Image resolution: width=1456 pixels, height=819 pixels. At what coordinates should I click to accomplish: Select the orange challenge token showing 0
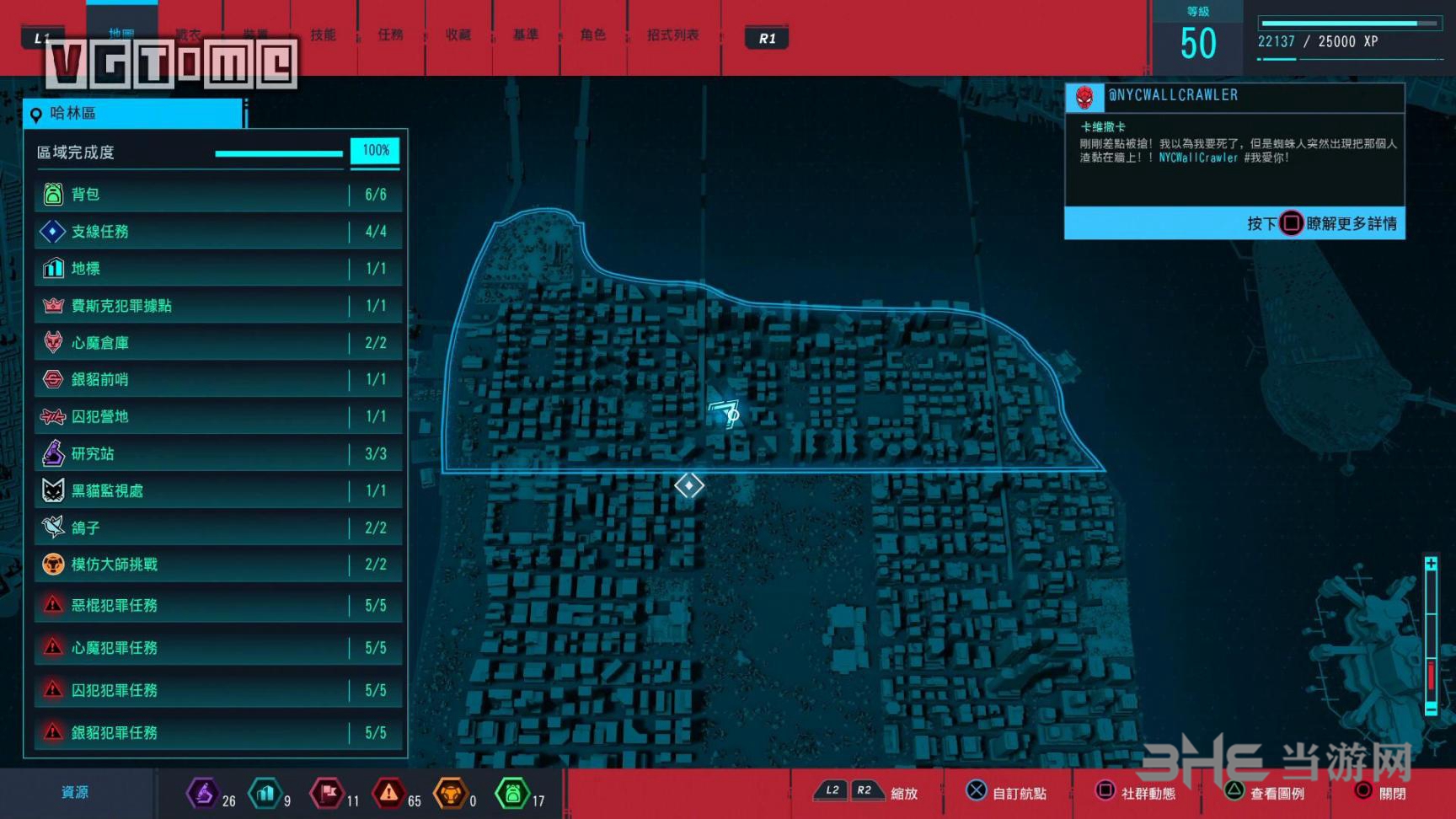click(451, 793)
